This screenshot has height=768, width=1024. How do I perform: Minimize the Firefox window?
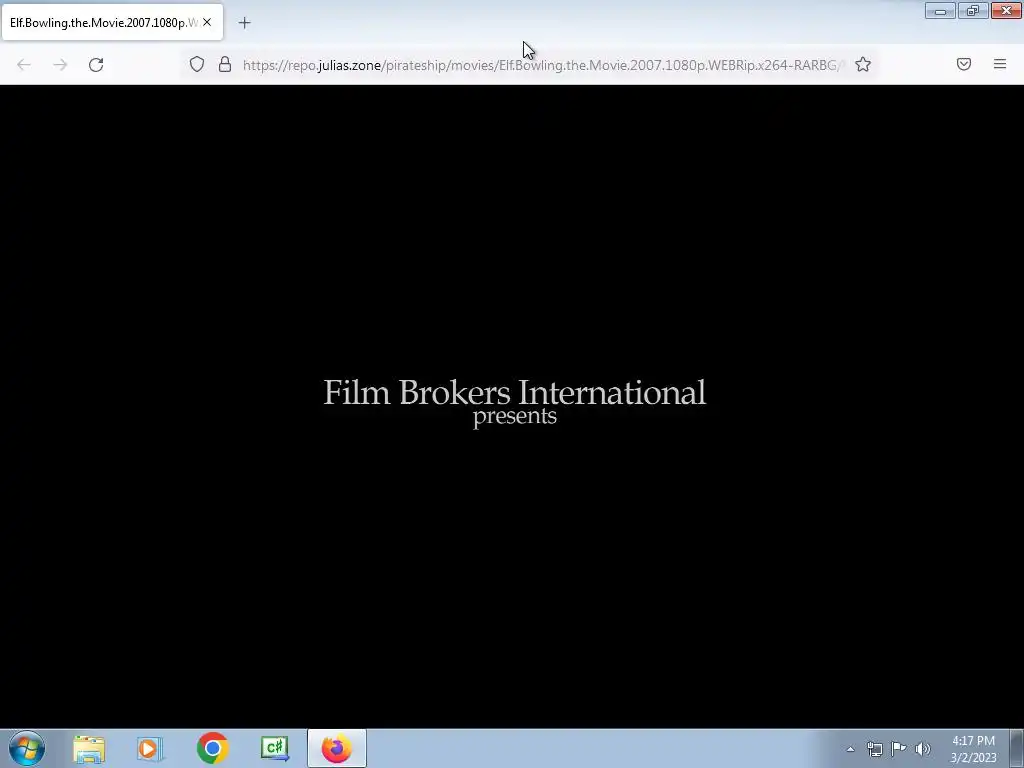pyautogui.click(x=940, y=10)
